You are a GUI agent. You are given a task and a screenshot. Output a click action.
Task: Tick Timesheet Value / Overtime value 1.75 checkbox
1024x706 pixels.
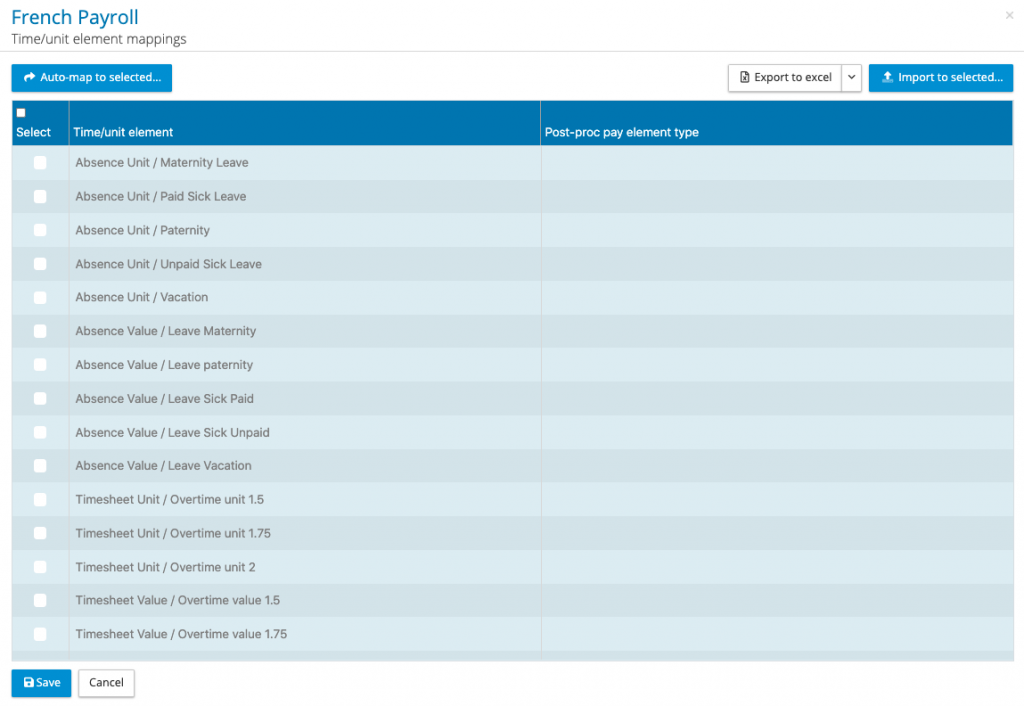pos(40,634)
